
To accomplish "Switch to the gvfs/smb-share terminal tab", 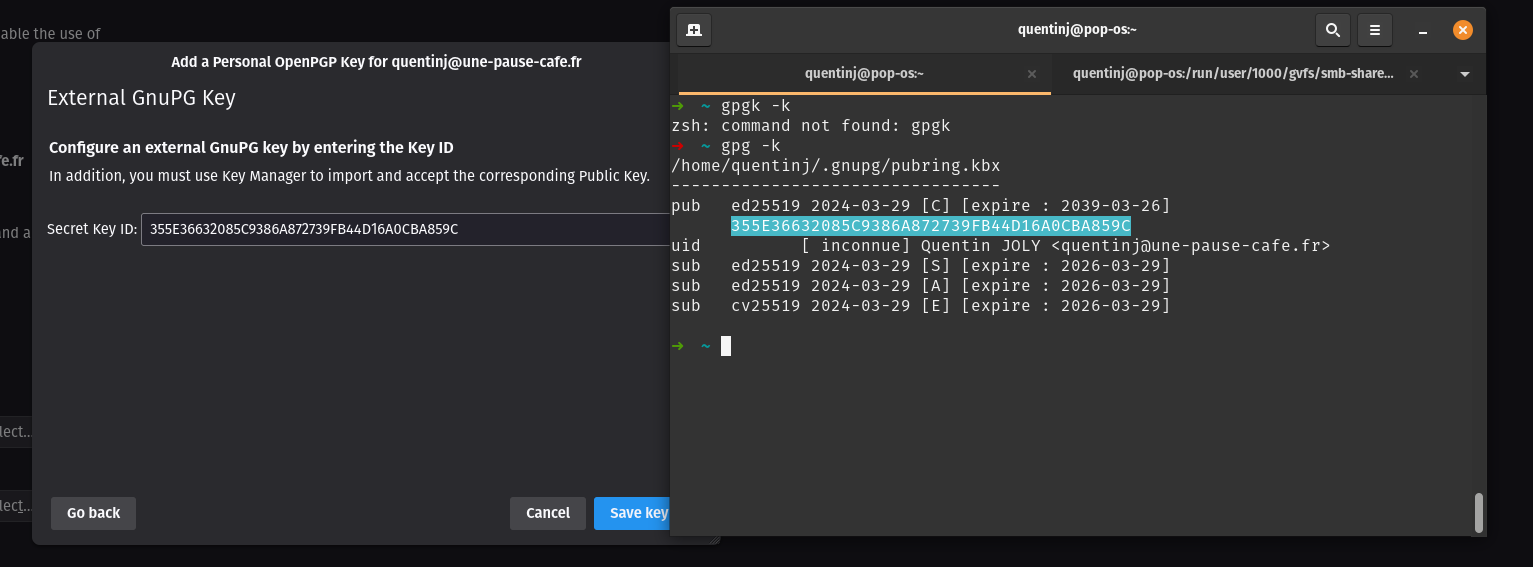I will click(1232, 74).
